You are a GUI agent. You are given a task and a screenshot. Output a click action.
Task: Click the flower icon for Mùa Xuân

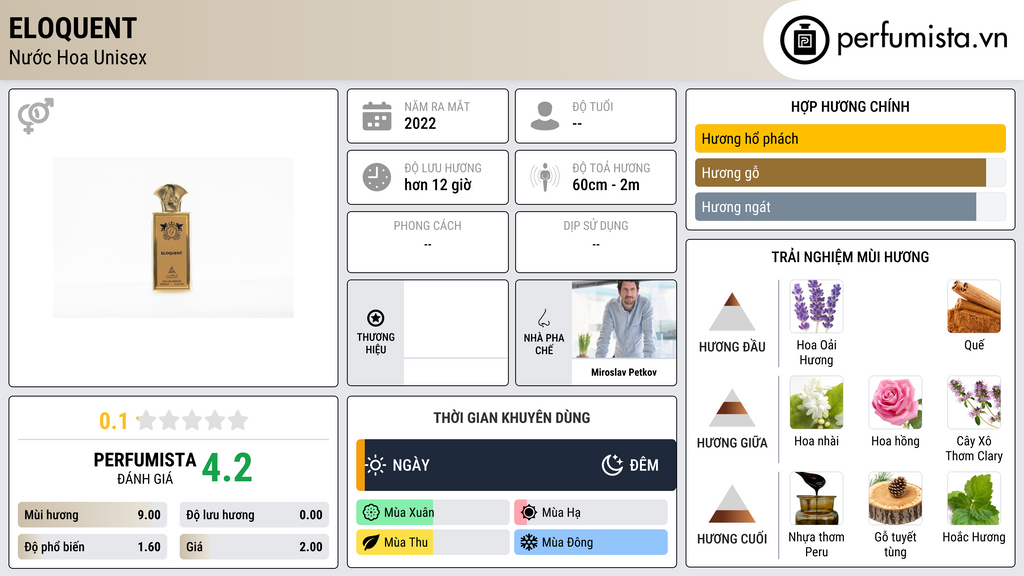(371, 513)
